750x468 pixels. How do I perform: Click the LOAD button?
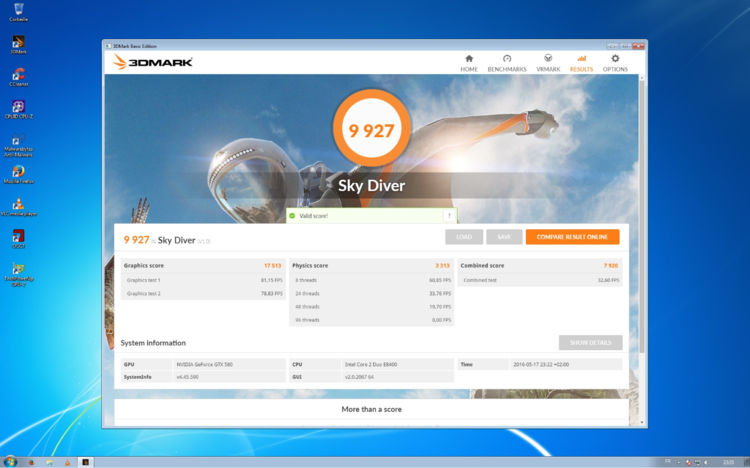[464, 237]
